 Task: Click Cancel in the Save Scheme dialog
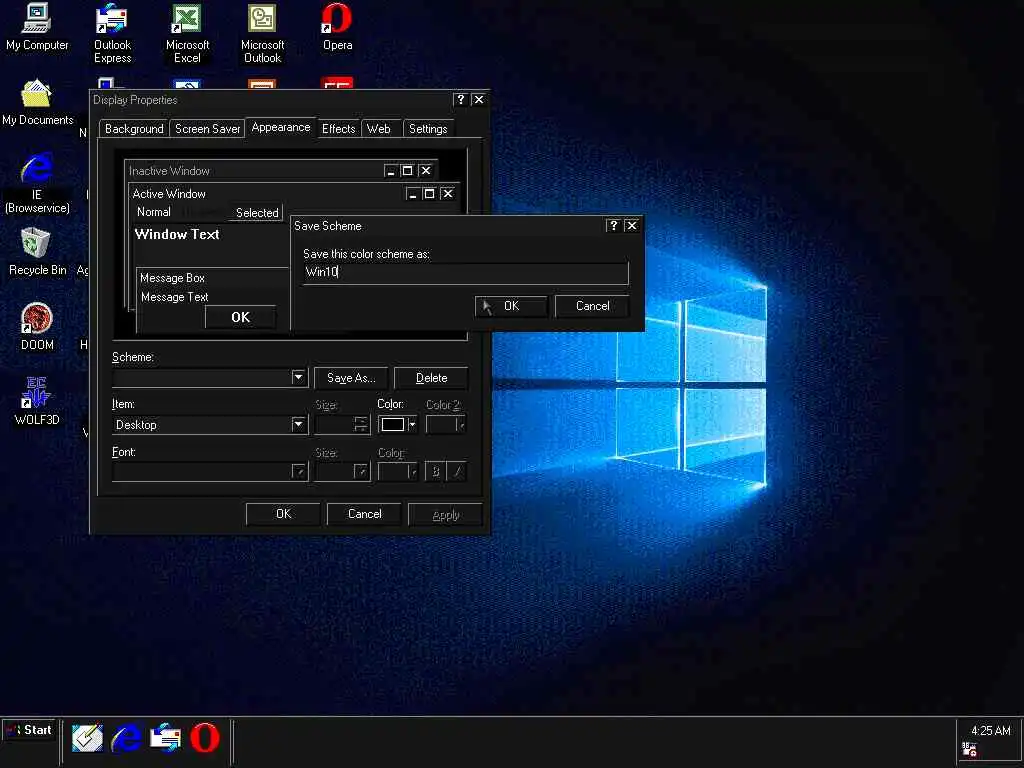point(592,306)
